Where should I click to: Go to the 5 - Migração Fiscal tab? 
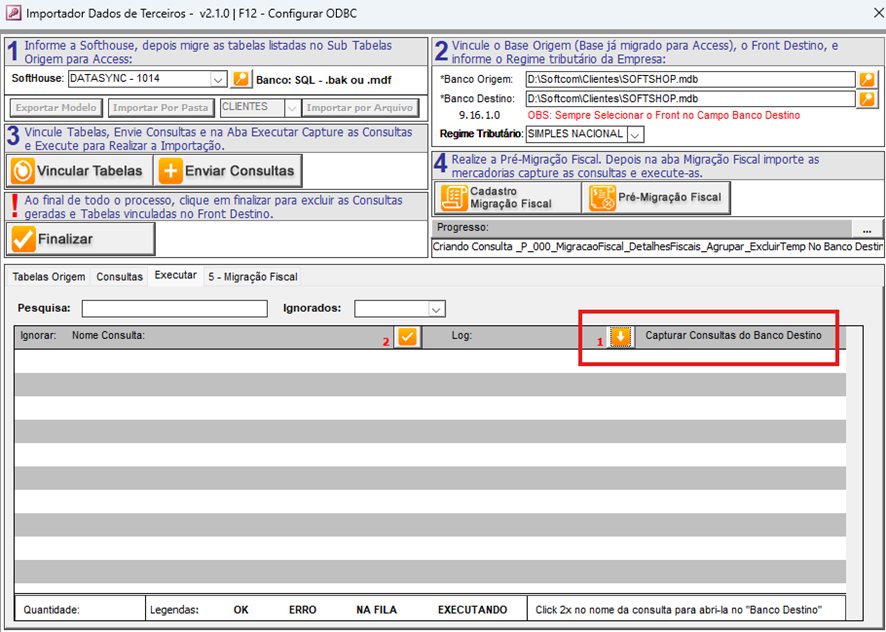pyautogui.click(x=252, y=276)
